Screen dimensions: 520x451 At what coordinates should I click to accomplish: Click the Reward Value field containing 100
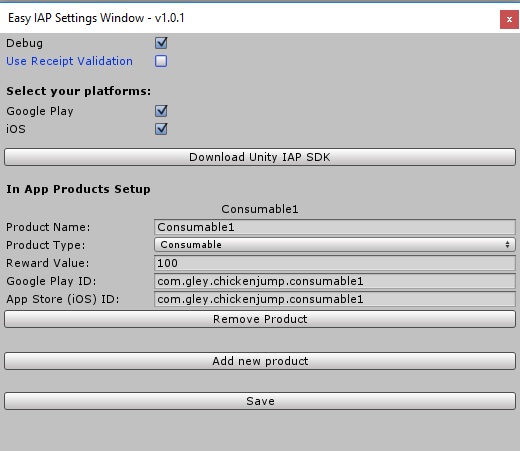pos(335,263)
